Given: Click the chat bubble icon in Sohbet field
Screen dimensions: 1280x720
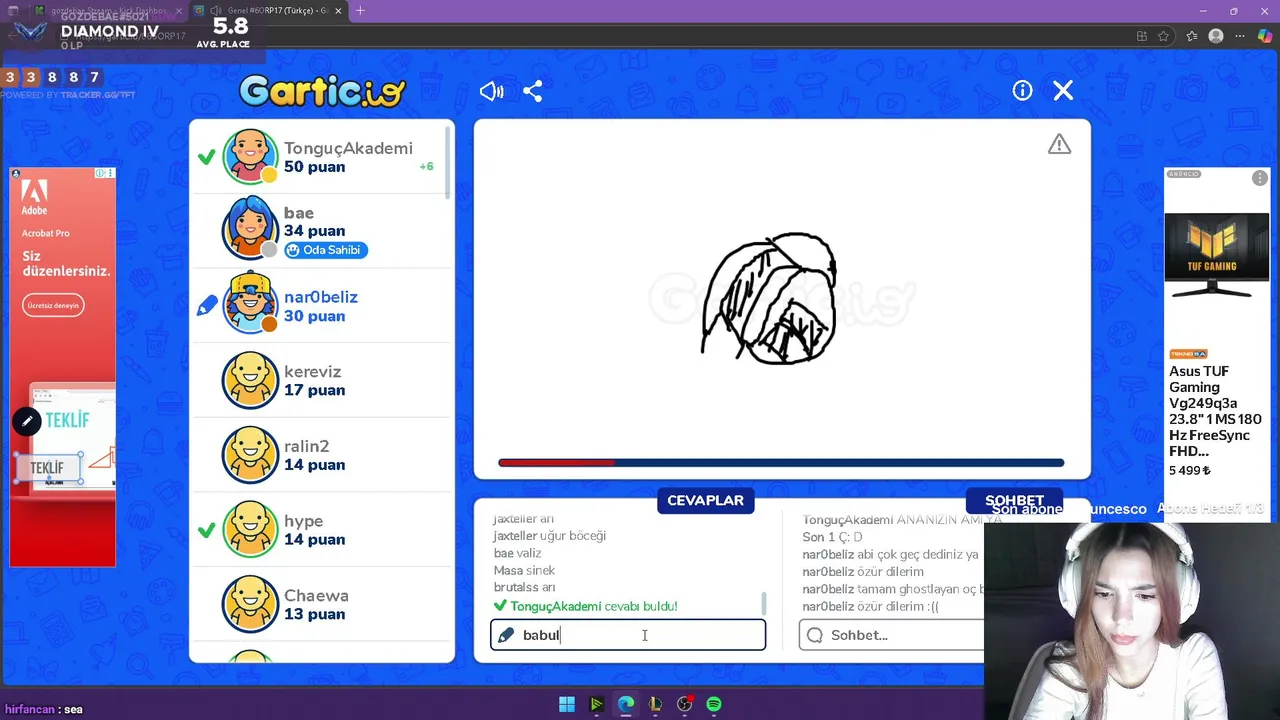Looking at the screenshot, I should point(814,635).
